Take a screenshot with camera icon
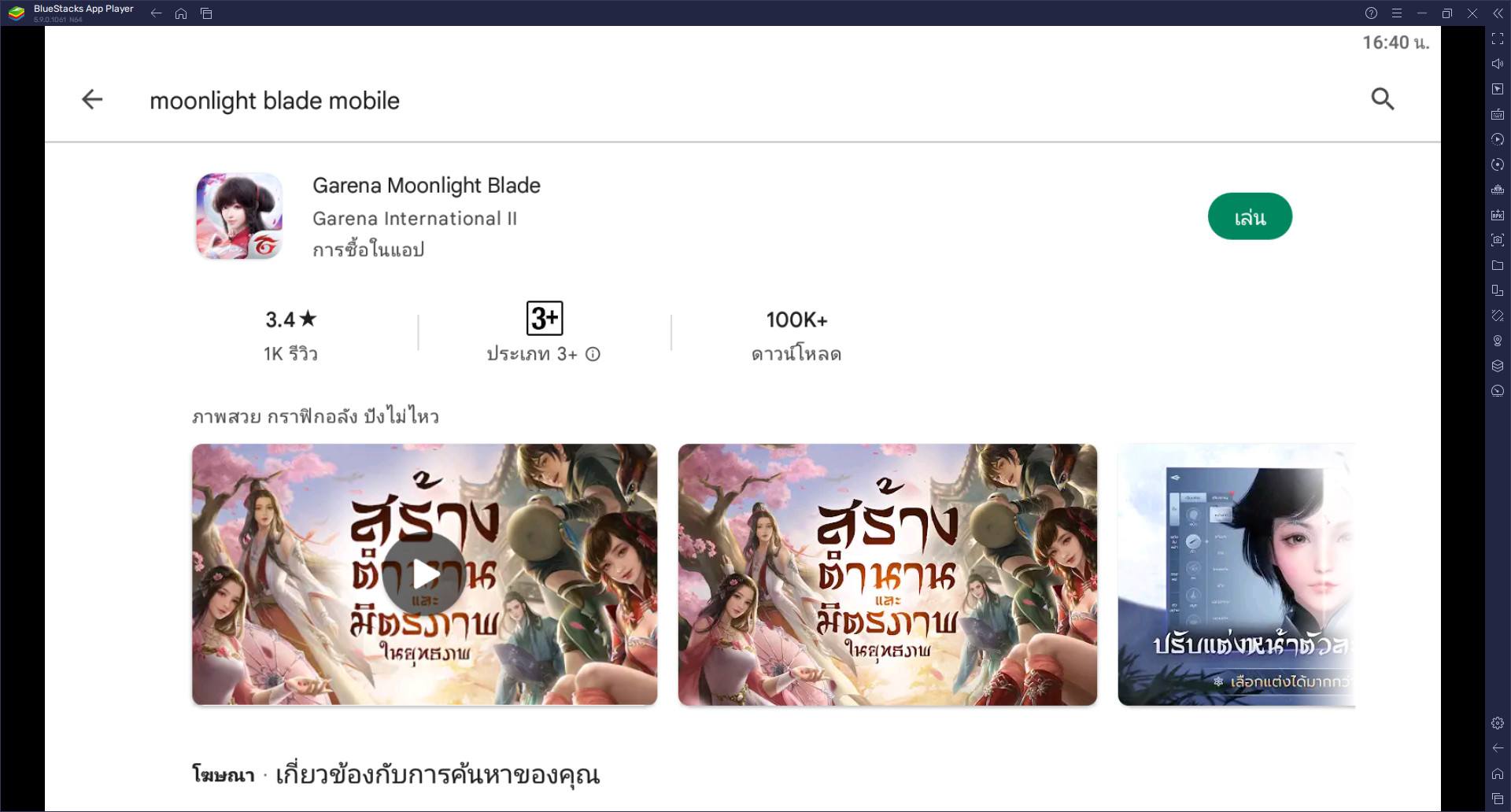The width and height of the screenshot is (1511, 812). pos(1498,240)
